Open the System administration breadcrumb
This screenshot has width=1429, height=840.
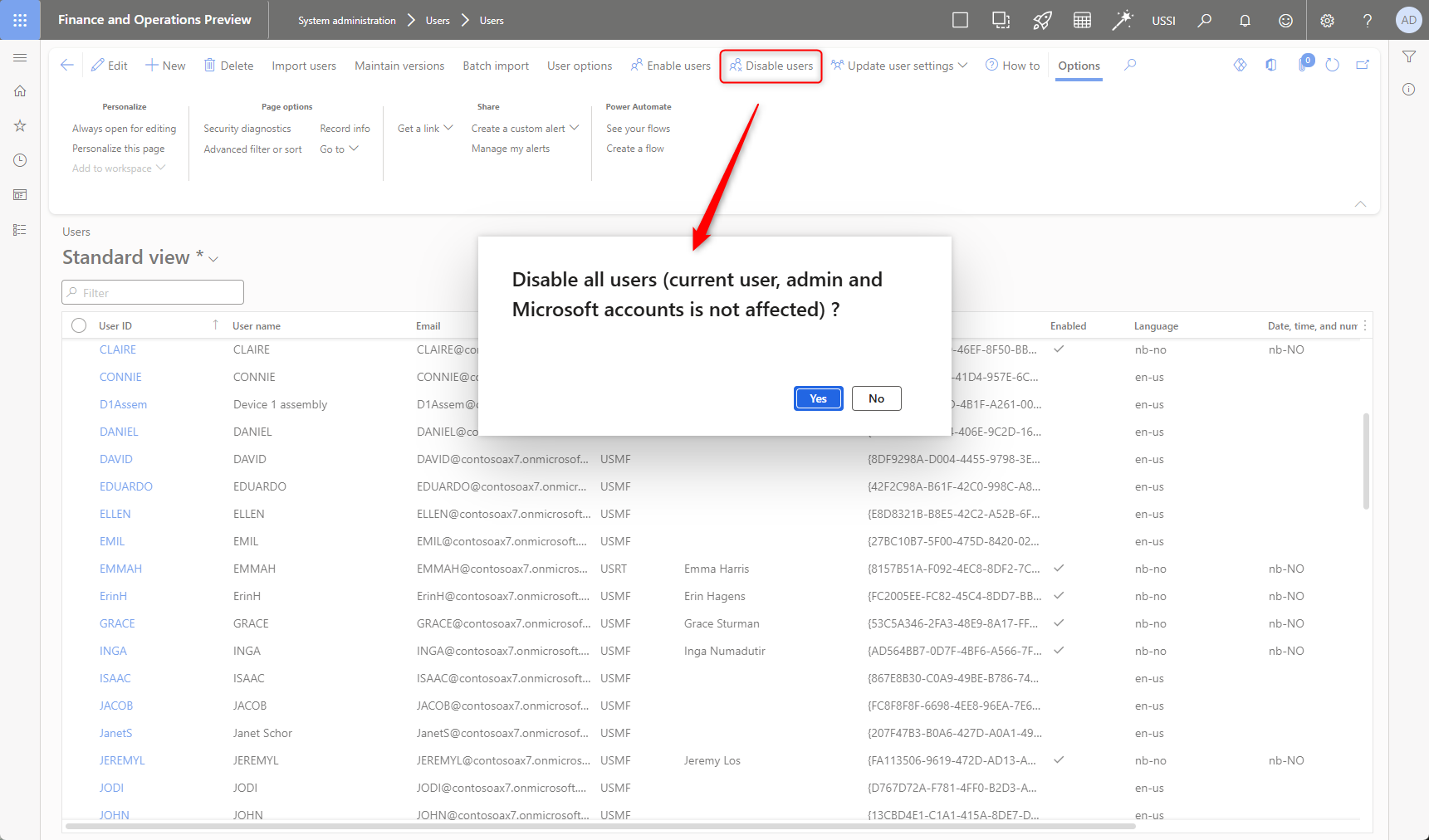point(347,21)
